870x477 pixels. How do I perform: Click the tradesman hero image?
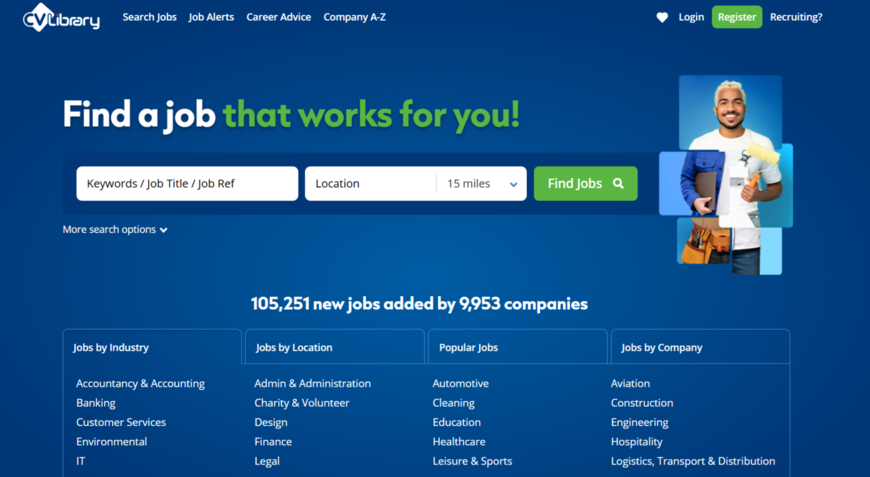(726, 175)
